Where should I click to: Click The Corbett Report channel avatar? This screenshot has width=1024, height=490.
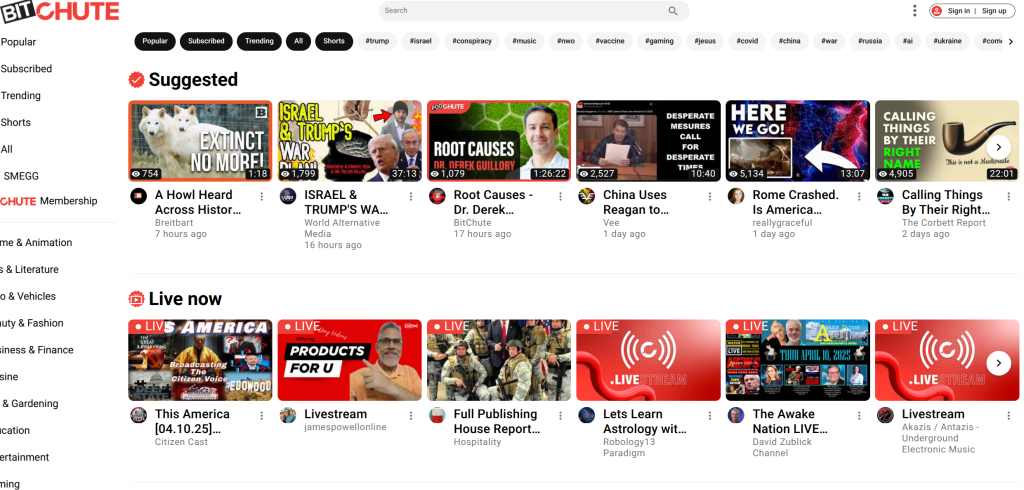point(886,196)
